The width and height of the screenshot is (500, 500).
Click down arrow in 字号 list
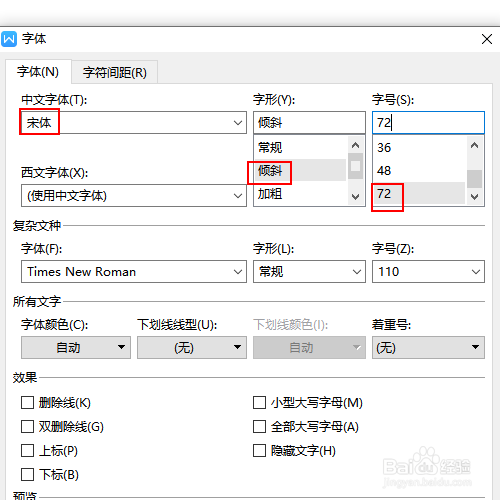(x=474, y=197)
